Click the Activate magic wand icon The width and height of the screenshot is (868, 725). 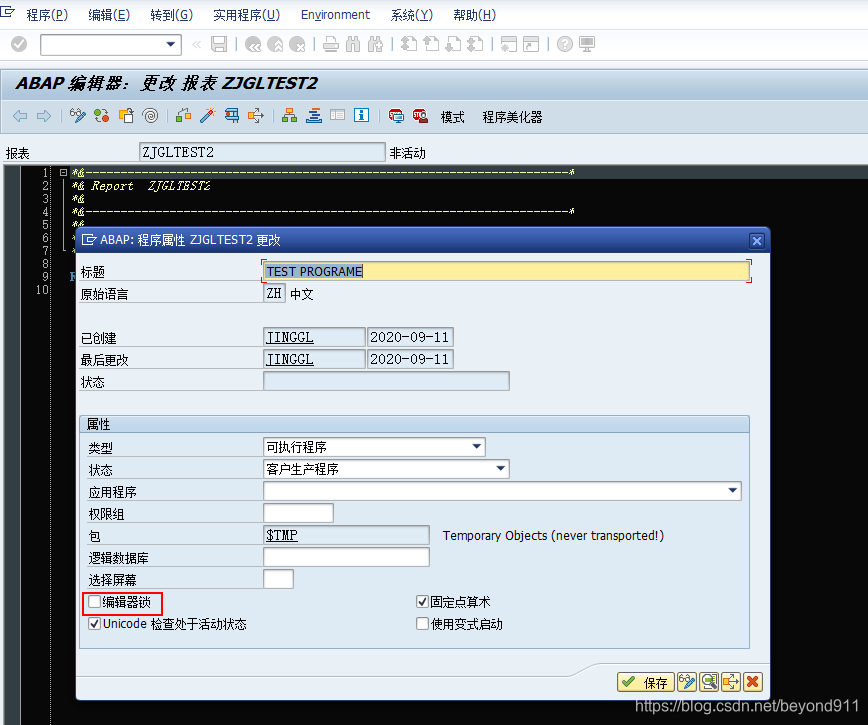208,116
